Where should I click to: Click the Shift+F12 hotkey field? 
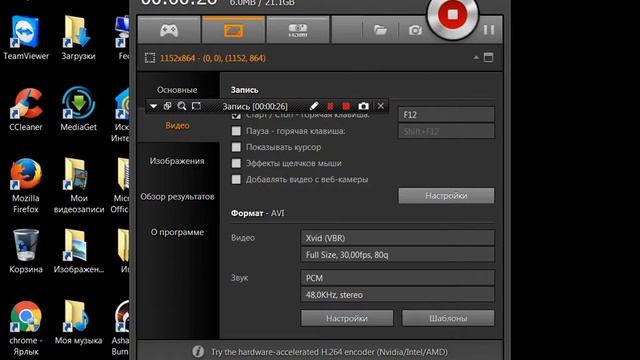click(446, 131)
